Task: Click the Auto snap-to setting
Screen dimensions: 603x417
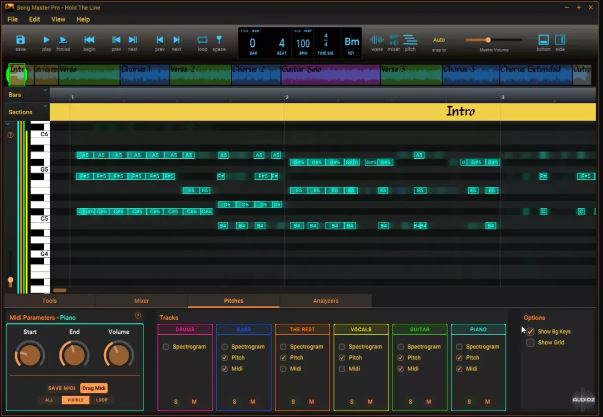Action: [x=439, y=40]
